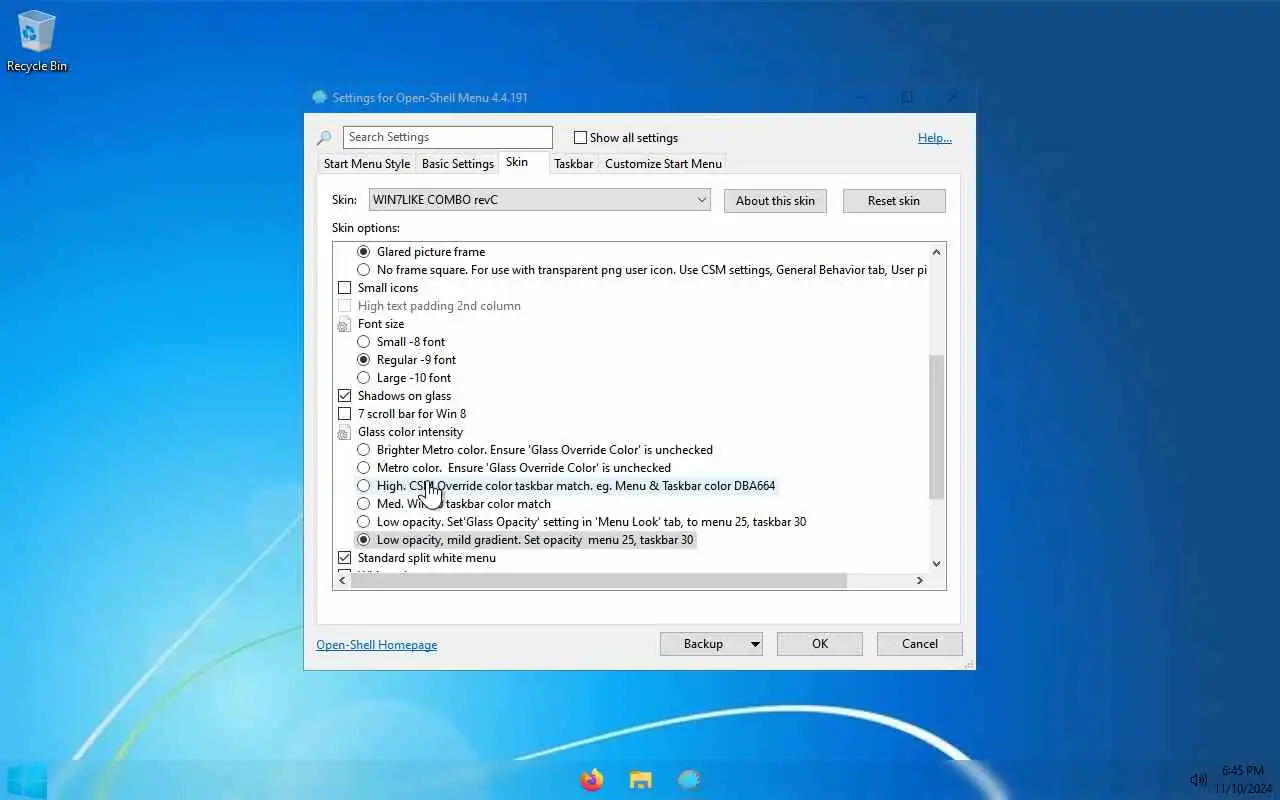The height and width of the screenshot is (800, 1280).
Task: Select High CSM Override color option
Action: pos(364,486)
